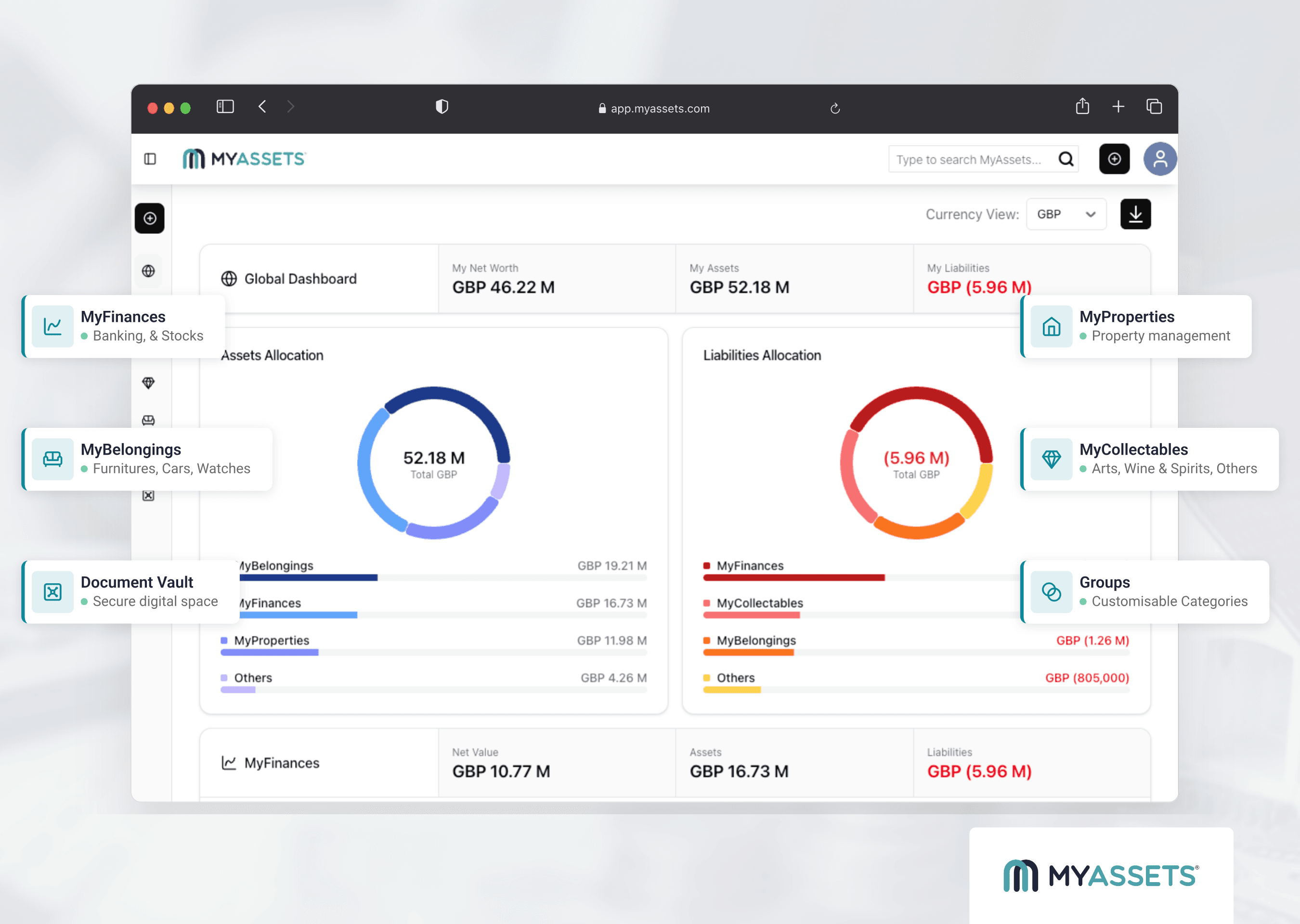Click the shield privacy icon in browser toolbar

(442, 107)
